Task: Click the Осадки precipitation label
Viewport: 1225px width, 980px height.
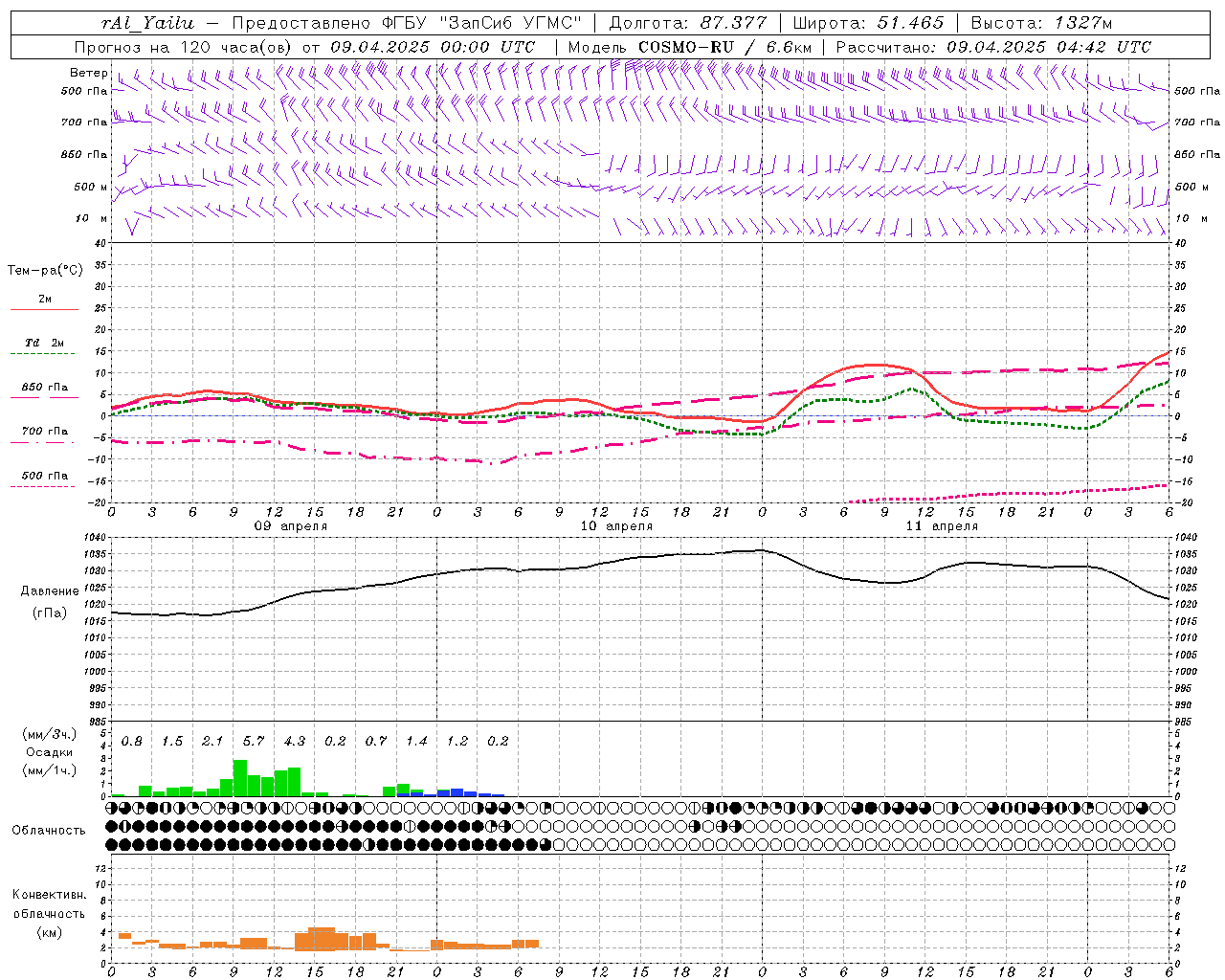Action: [50, 752]
